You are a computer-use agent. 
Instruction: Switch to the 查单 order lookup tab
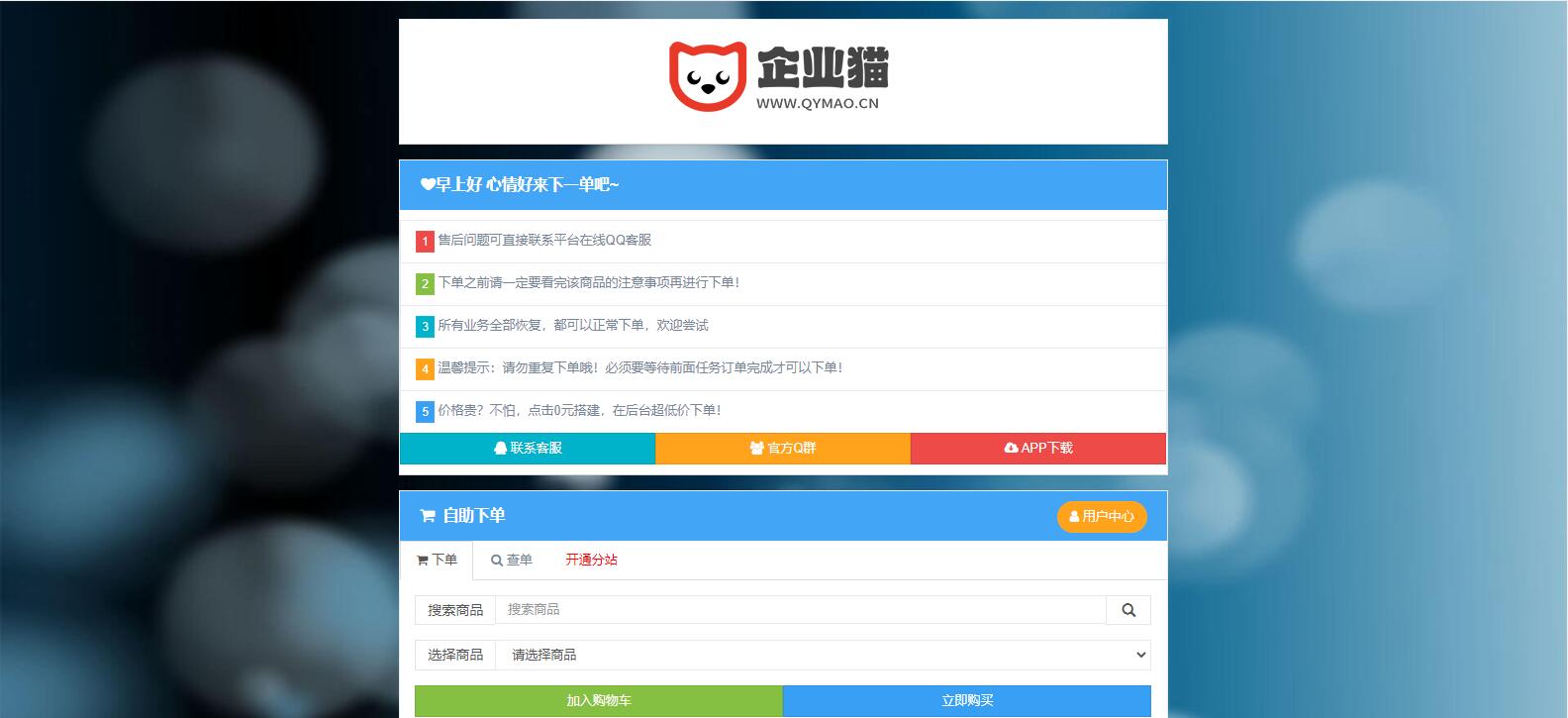512,561
